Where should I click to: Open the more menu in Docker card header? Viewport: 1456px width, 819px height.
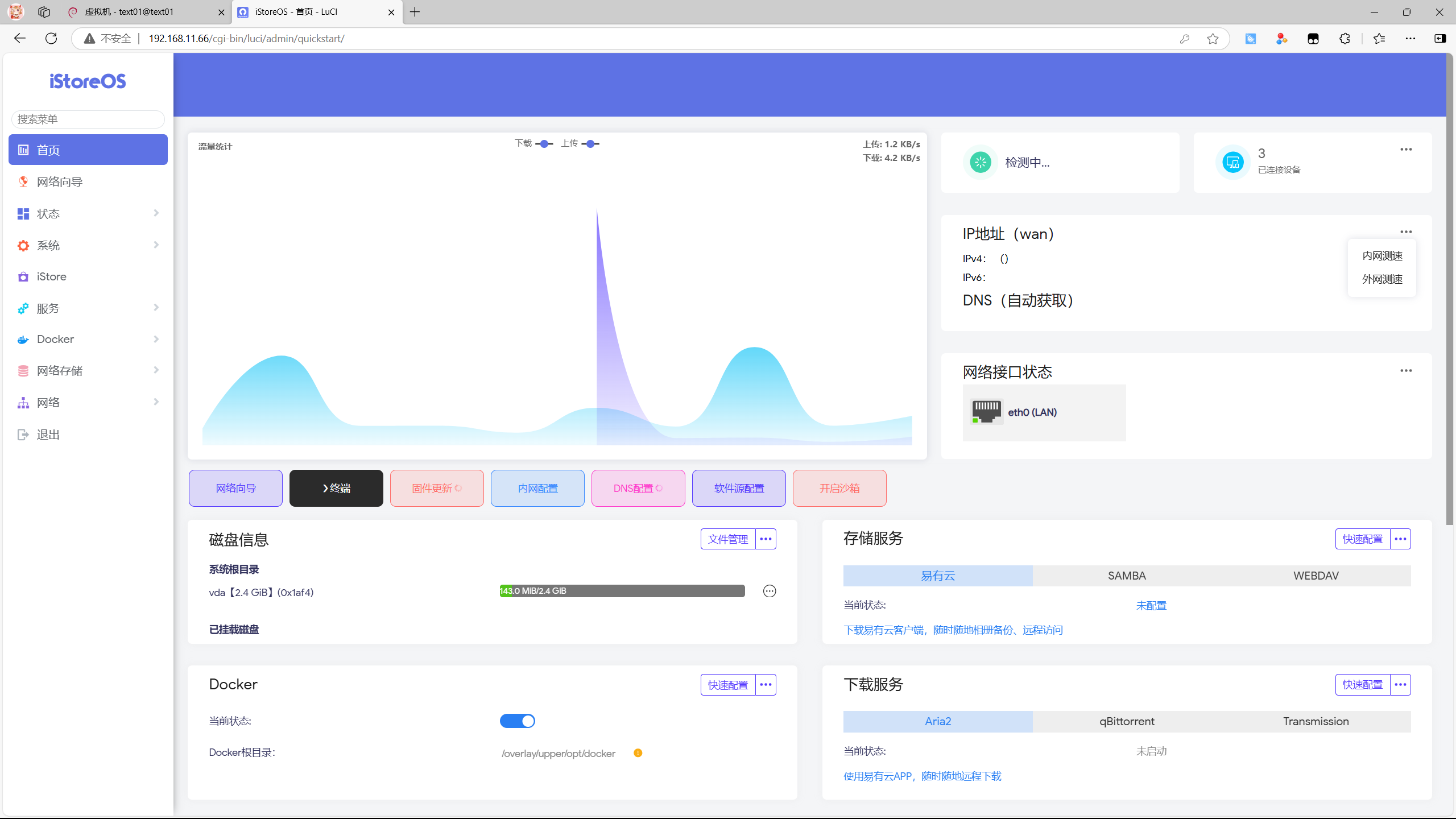point(766,685)
